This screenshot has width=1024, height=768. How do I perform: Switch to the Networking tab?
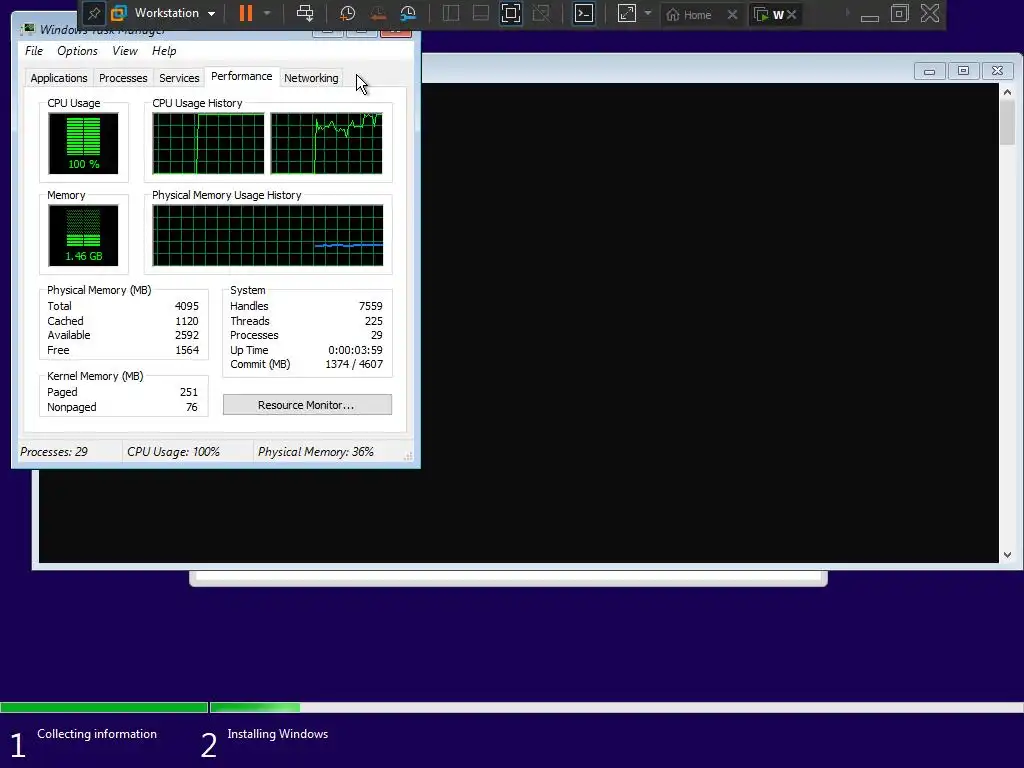(311, 78)
